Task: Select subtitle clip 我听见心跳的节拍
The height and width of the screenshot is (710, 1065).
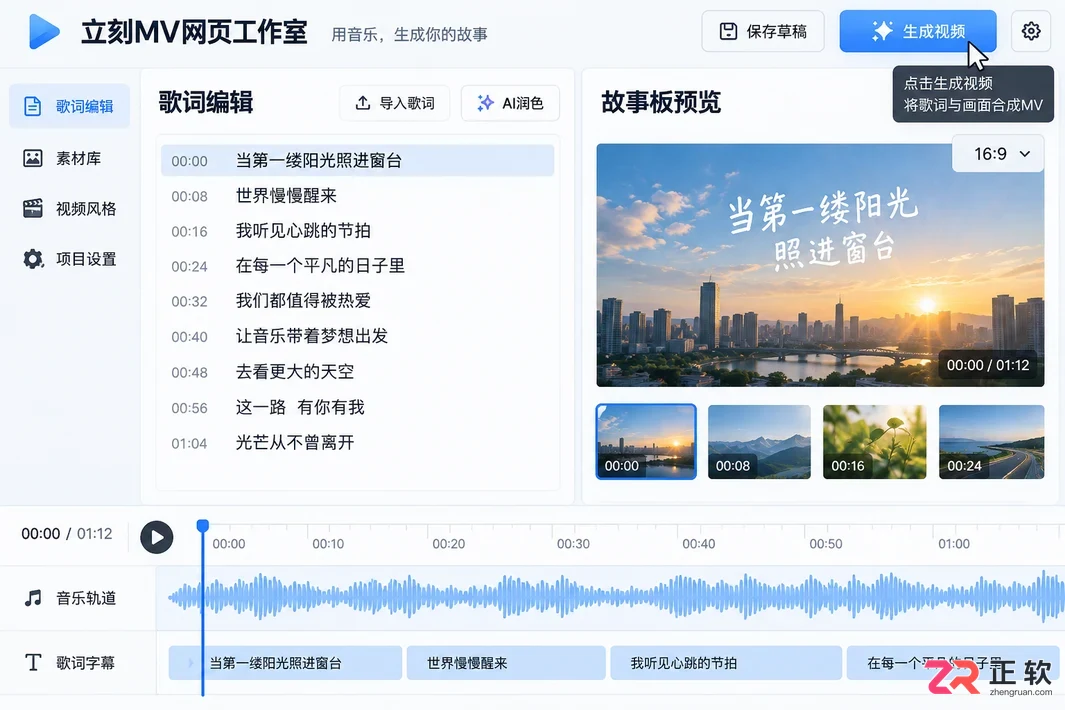Action: click(x=726, y=663)
